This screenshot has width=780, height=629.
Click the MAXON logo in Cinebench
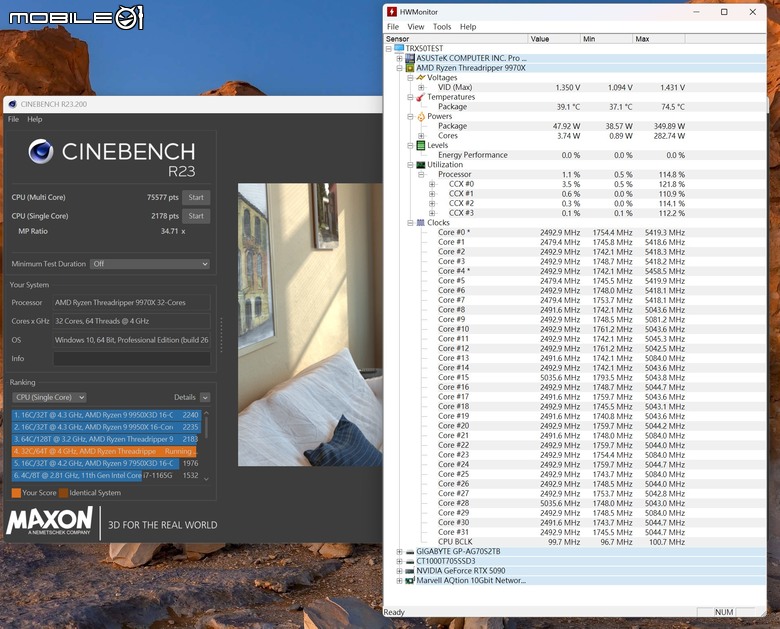tap(50, 521)
